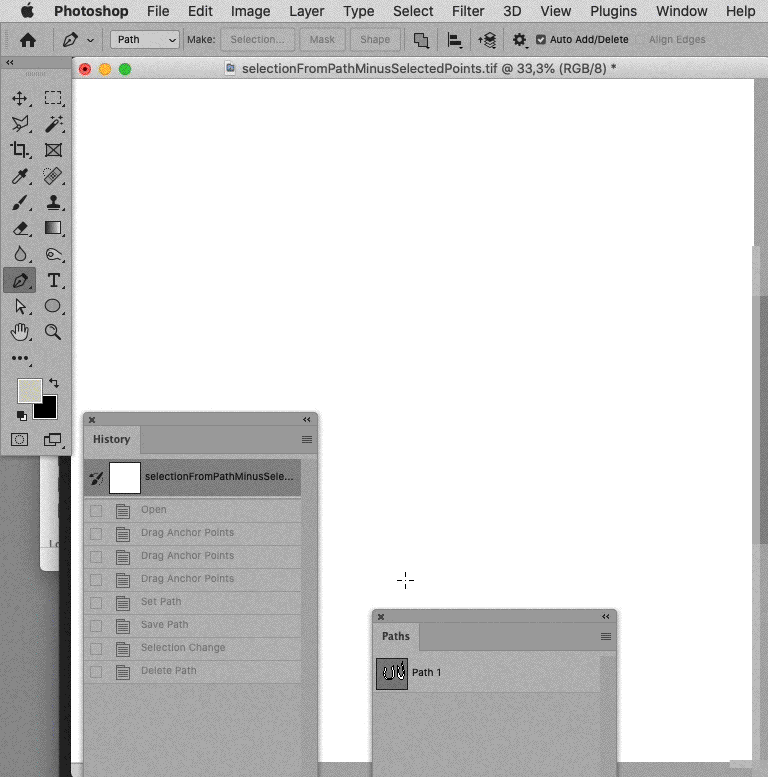Image resolution: width=768 pixels, height=777 pixels.
Task: Choose the Polygonal Lasso tool
Action: pos(20,123)
